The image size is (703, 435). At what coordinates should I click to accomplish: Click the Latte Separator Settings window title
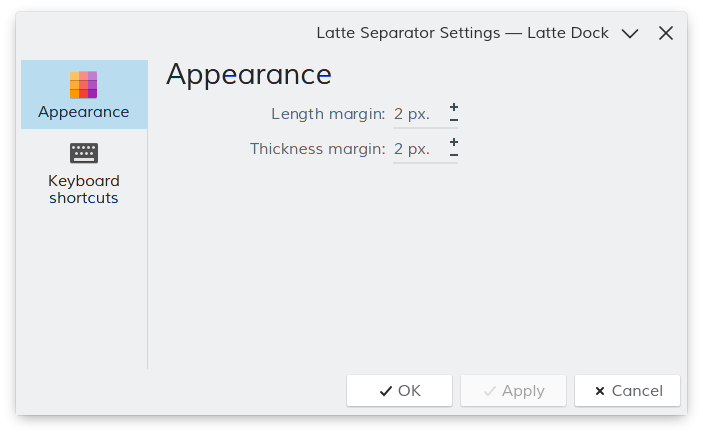click(462, 33)
